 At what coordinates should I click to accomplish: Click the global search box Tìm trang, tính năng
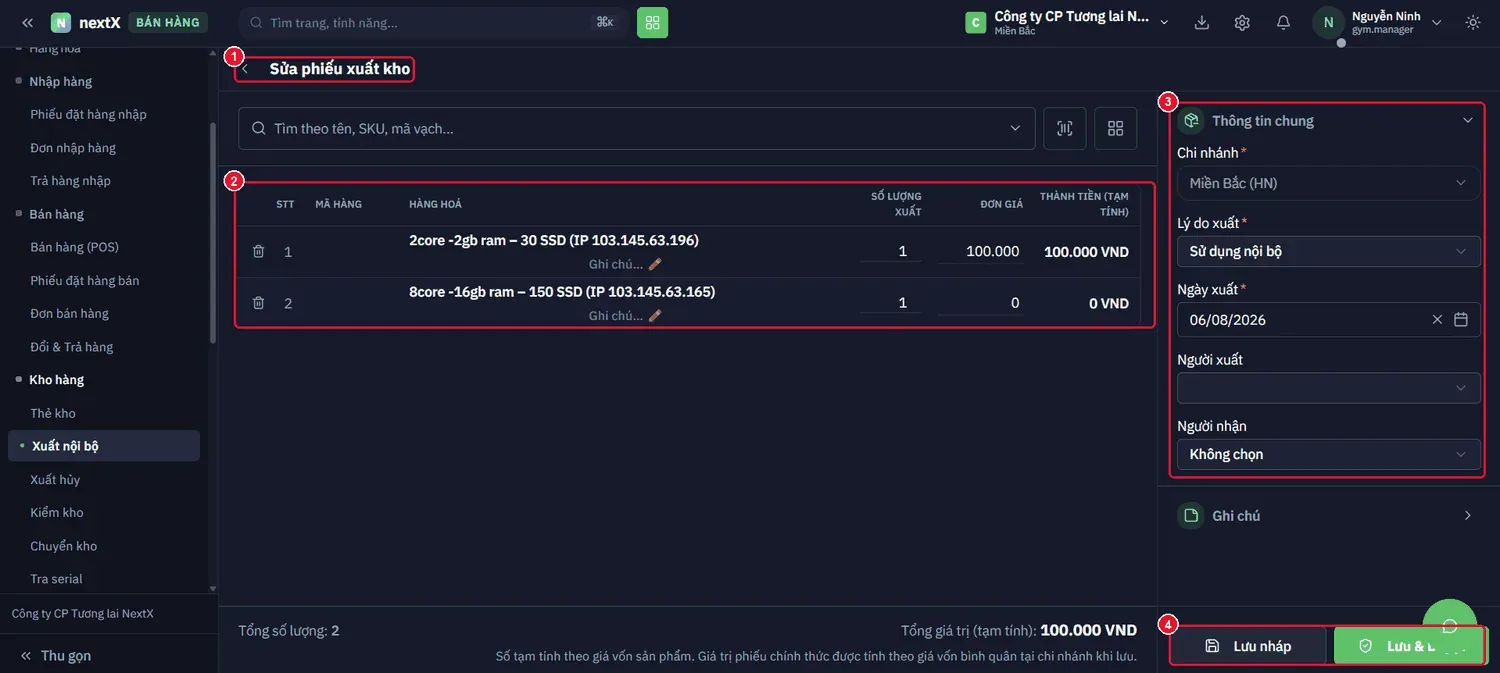point(432,22)
